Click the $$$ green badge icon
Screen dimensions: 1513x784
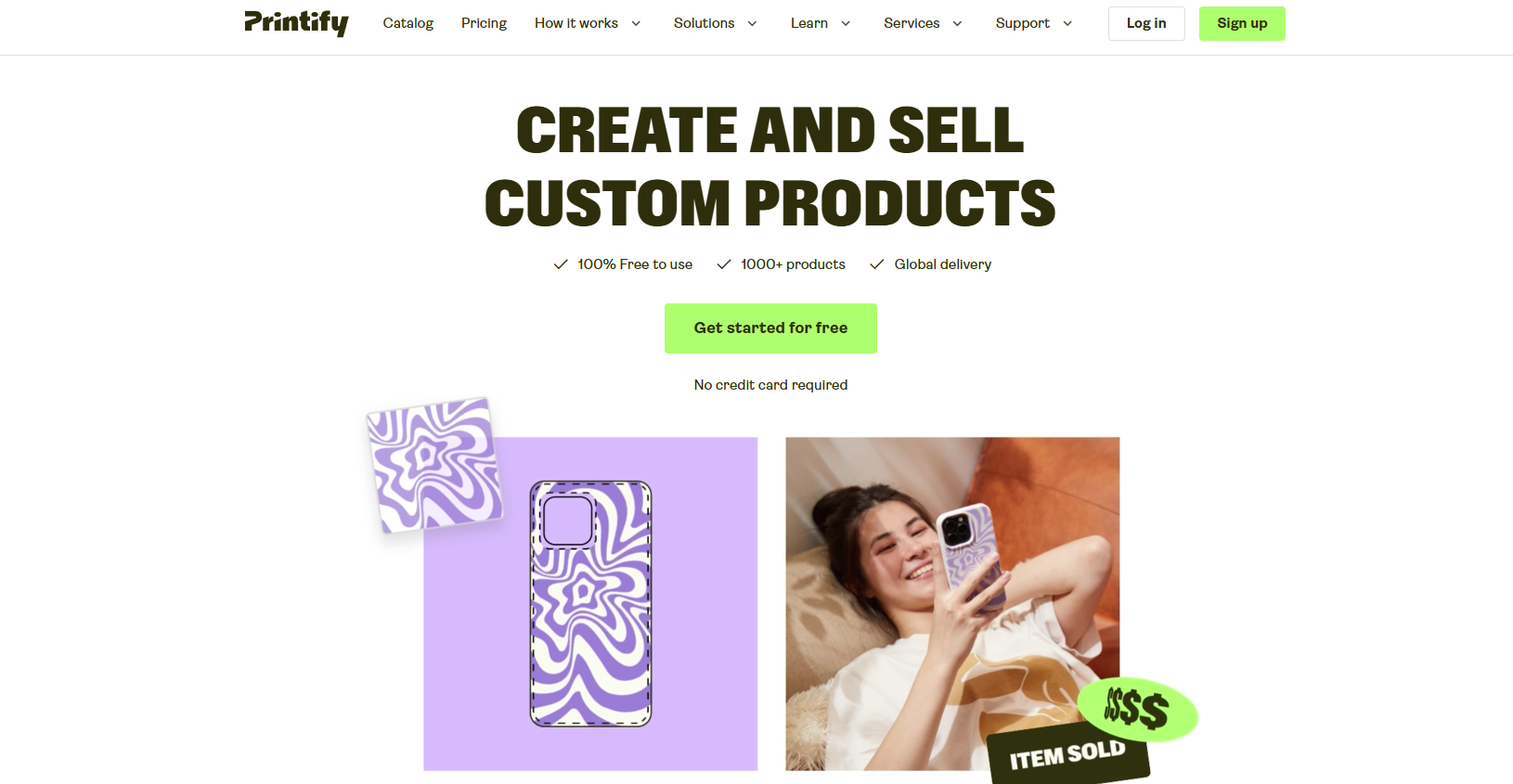pyautogui.click(x=1137, y=710)
